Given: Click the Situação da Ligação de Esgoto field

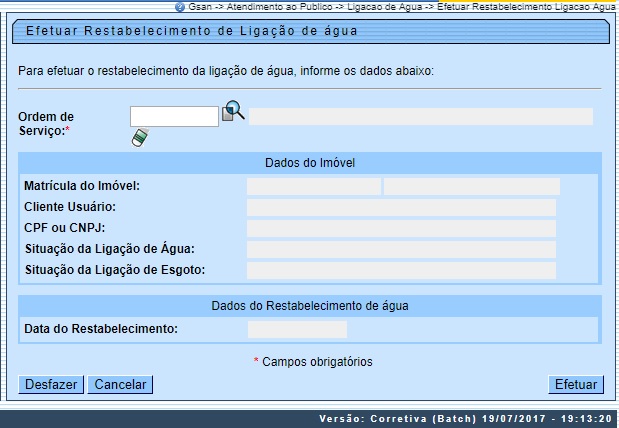Looking at the screenshot, I should pos(401,270).
